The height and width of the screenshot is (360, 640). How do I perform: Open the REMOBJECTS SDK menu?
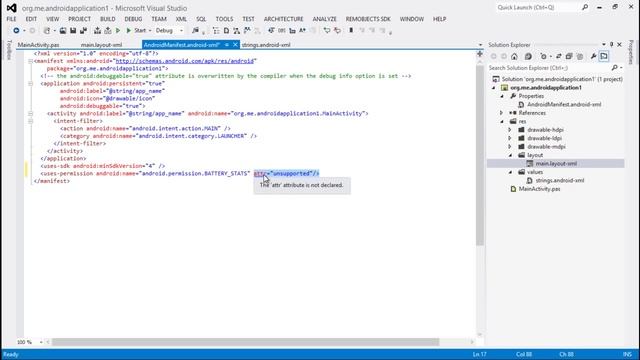coord(368,19)
